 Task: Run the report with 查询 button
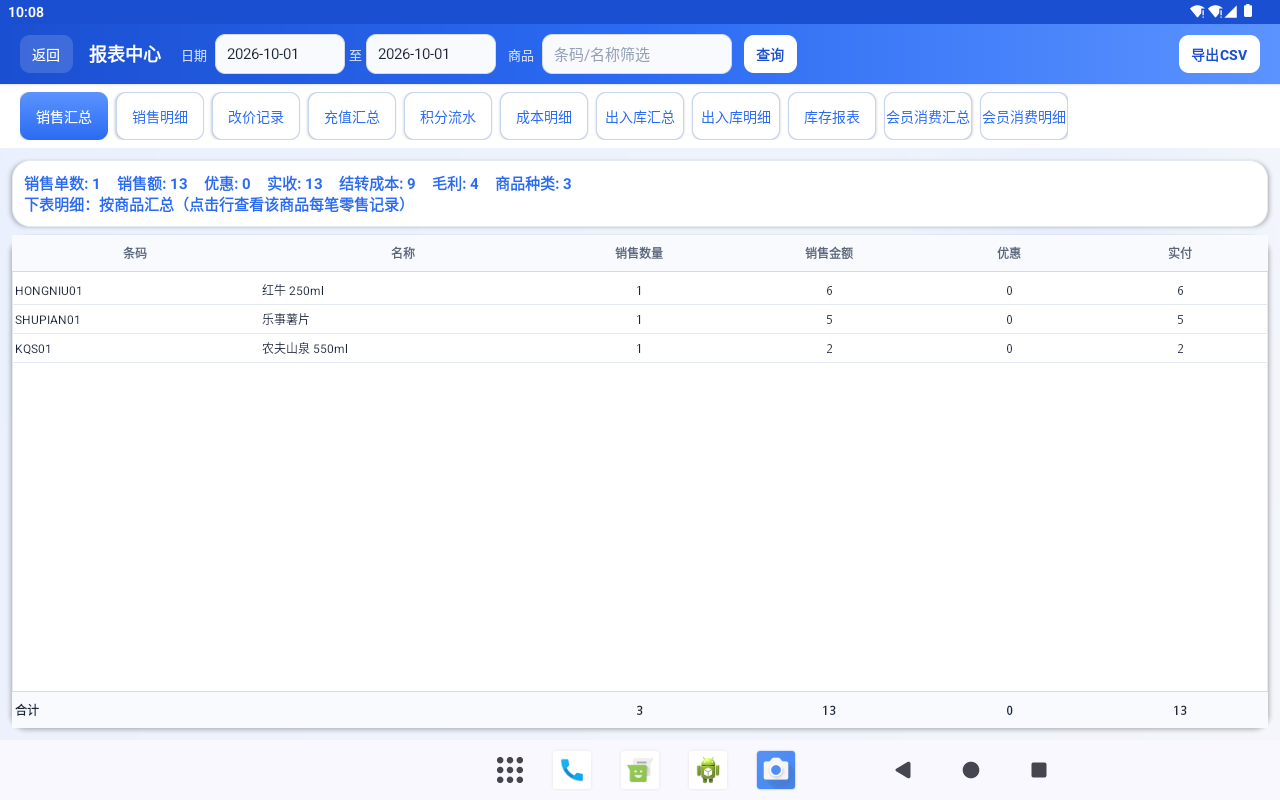point(770,55)
